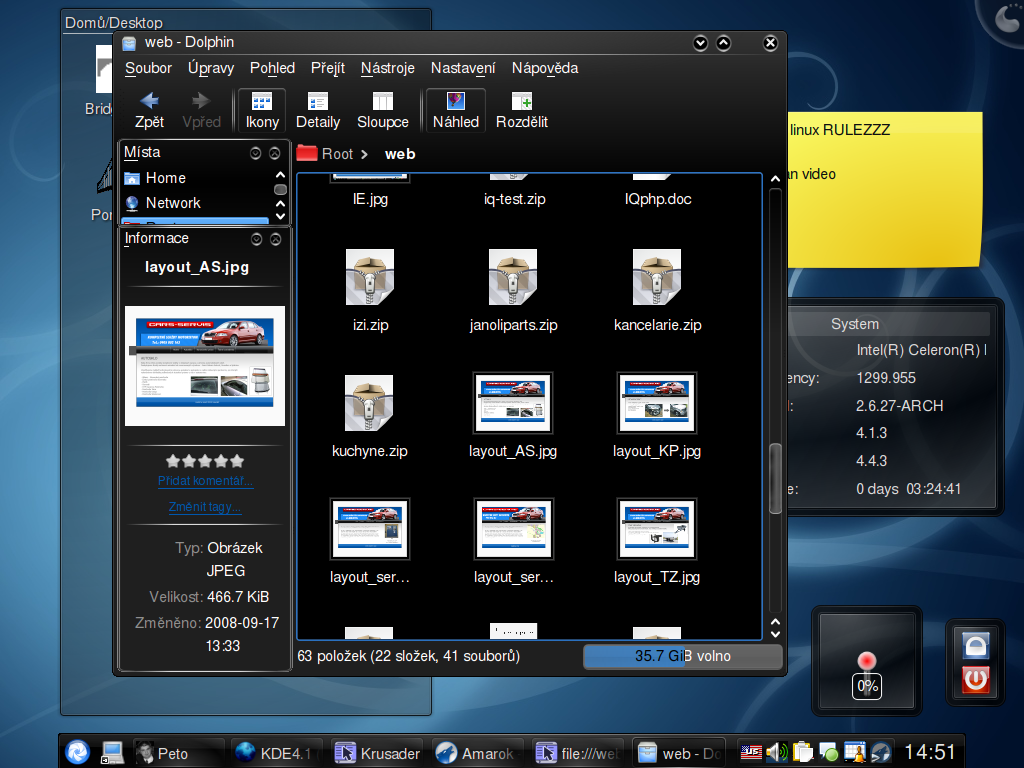Float the Informace panel with its undock icon
Viewport: 1024px width, 768px height.
coord(257,239)
